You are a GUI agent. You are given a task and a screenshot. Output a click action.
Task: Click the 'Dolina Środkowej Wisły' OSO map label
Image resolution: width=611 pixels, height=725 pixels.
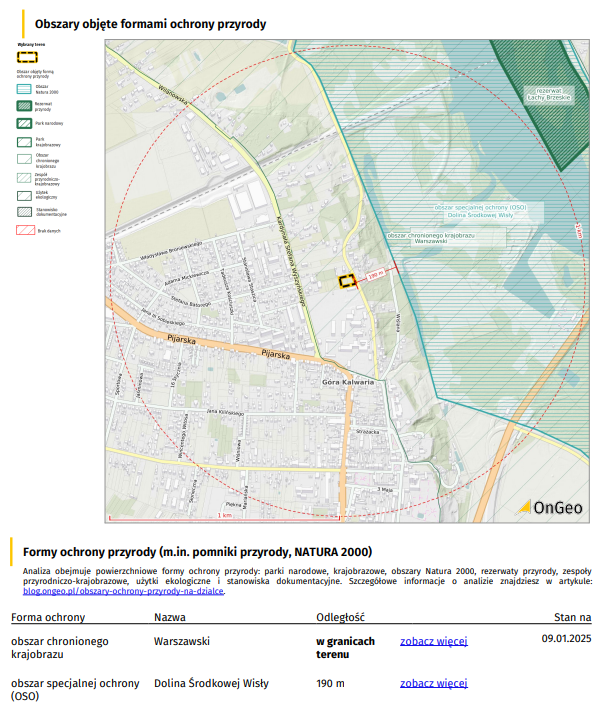pyautogui.click(x=474, y=214)
